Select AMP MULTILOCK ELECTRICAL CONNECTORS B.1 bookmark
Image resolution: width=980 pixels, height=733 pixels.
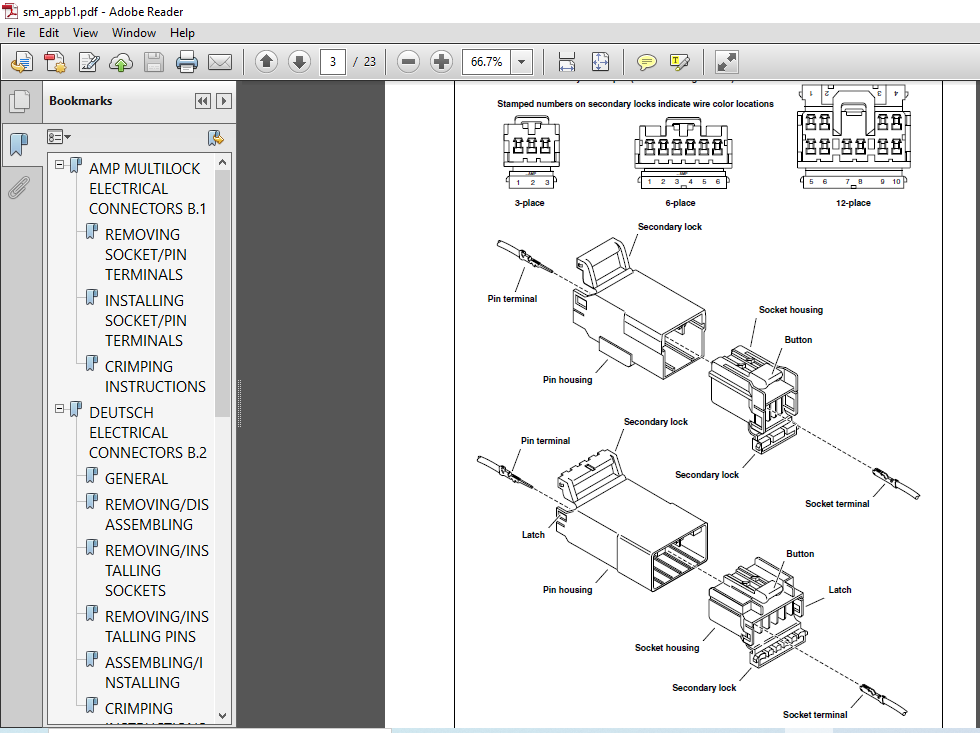tap(148, 189)
